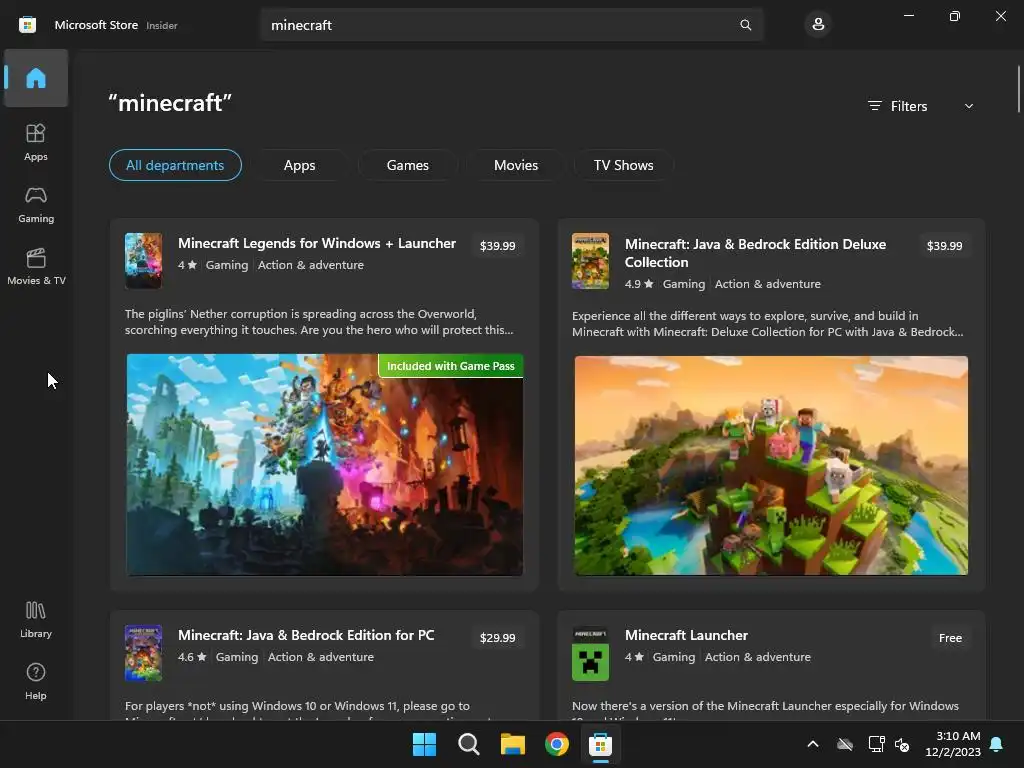This screenshot has height=768, width=1024.
Task: Click the search magnifier icon in search box
Action: [x=745, y=25]
